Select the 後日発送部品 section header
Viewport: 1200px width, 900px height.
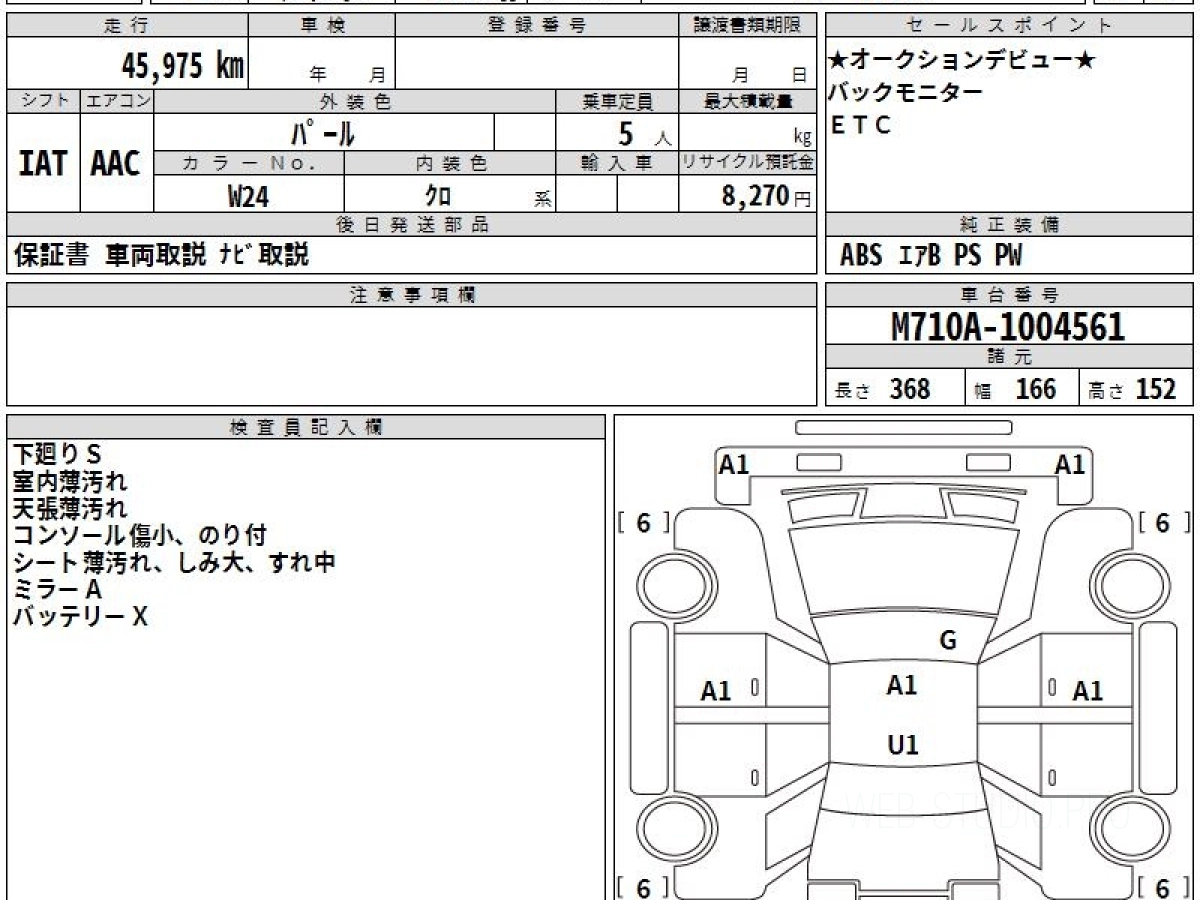(412, 225)
